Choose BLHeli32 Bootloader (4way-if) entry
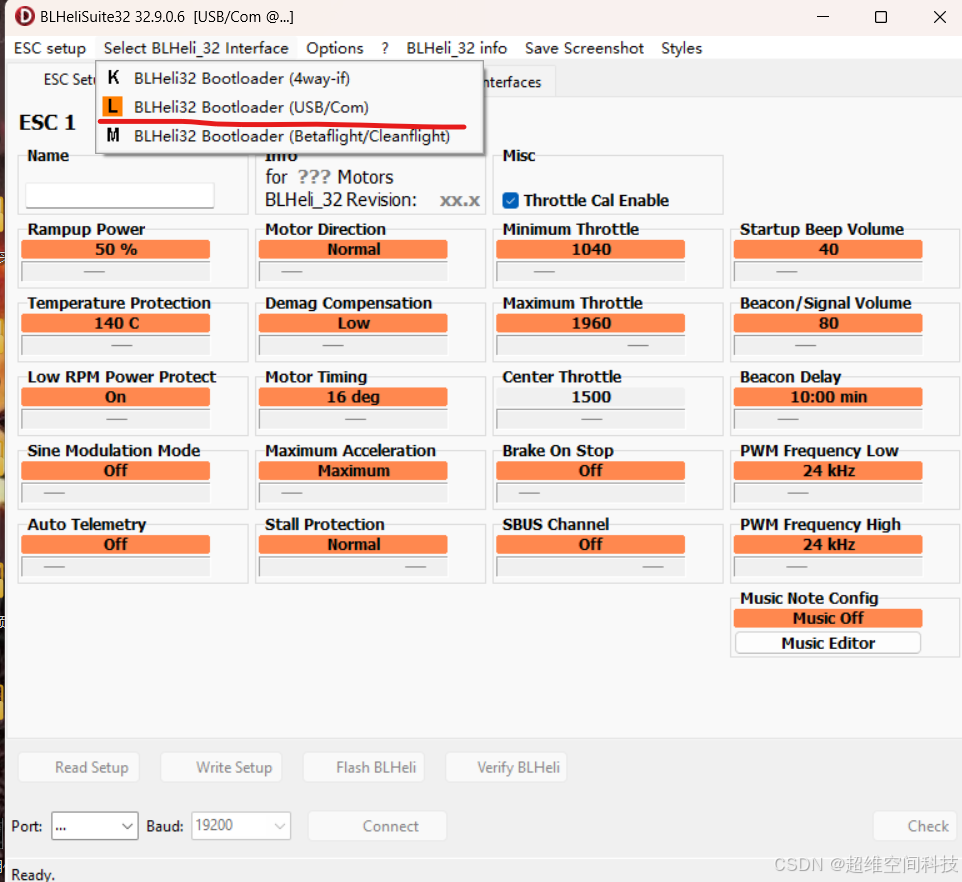This screenshot has height=882, width=962. pos(289,78)
